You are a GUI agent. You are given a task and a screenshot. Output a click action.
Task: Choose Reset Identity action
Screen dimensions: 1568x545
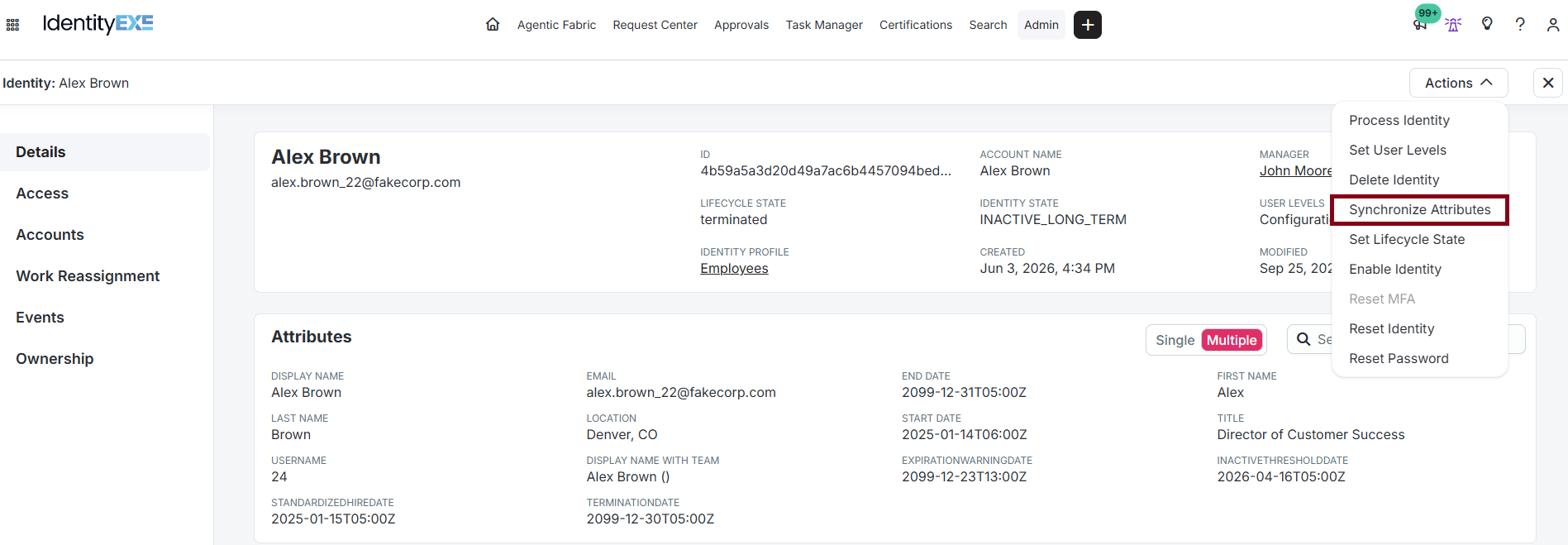(x=1420, y=328)
